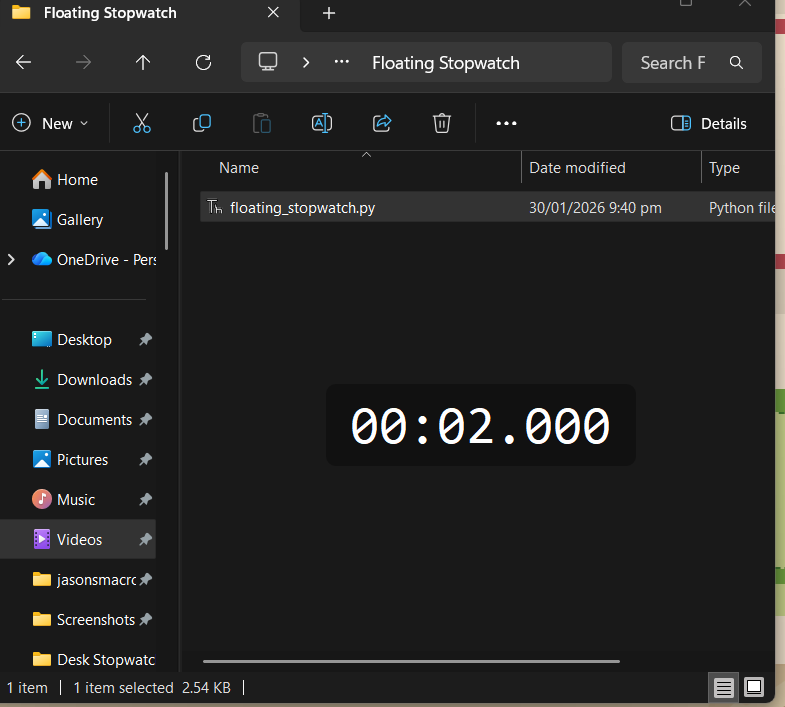
Task: Go up one folder level
Action: [x=143, y=62]
